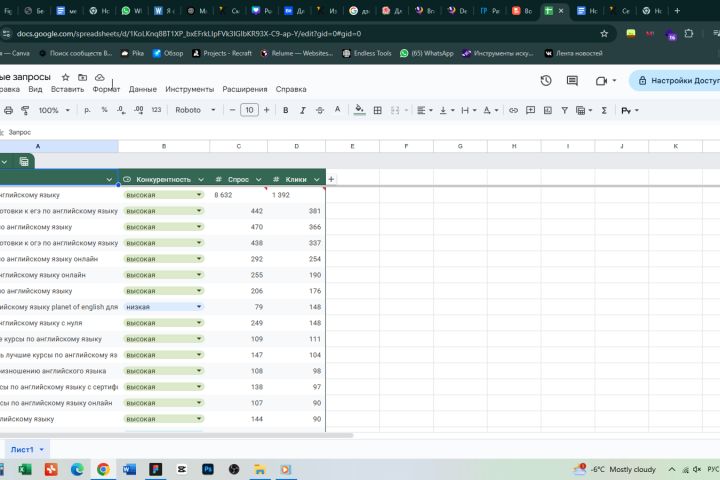Open the Chrome extensions puzzle icon

pos(688,34)
